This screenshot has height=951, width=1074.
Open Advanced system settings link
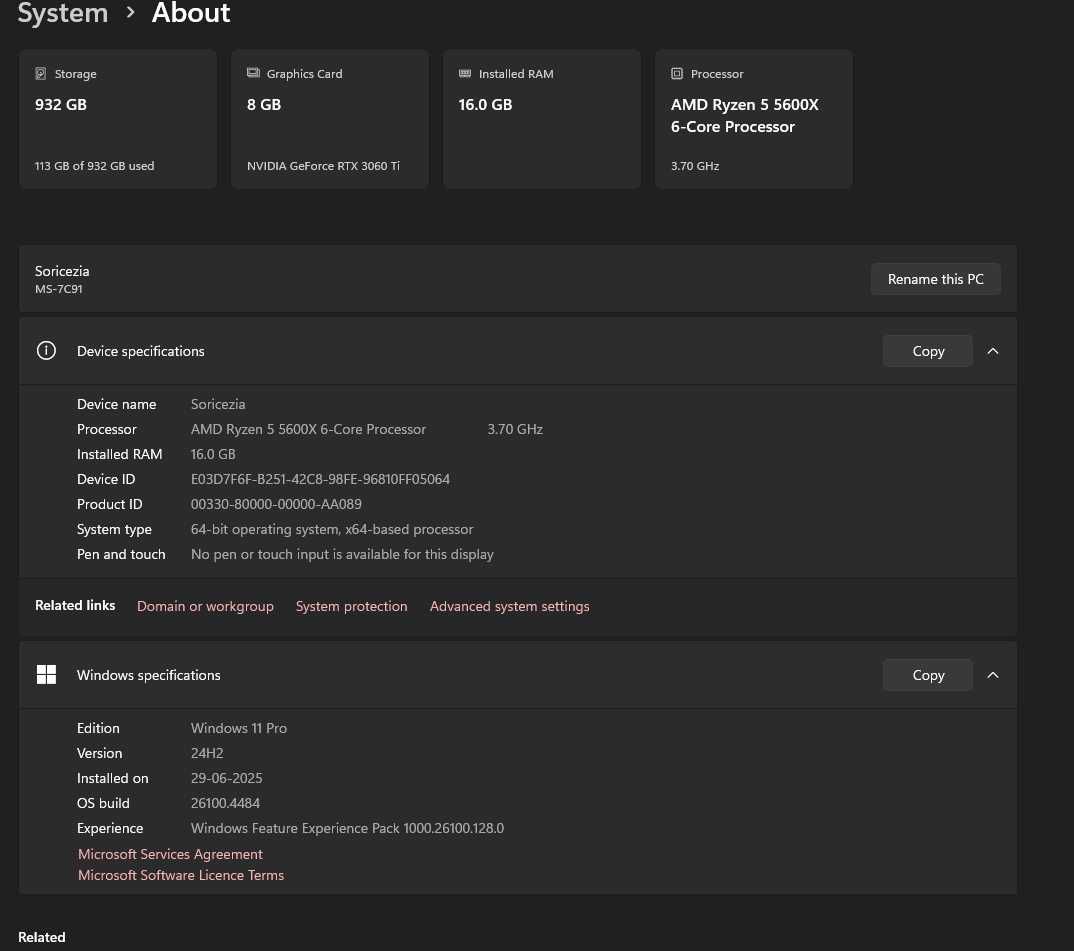510,606
